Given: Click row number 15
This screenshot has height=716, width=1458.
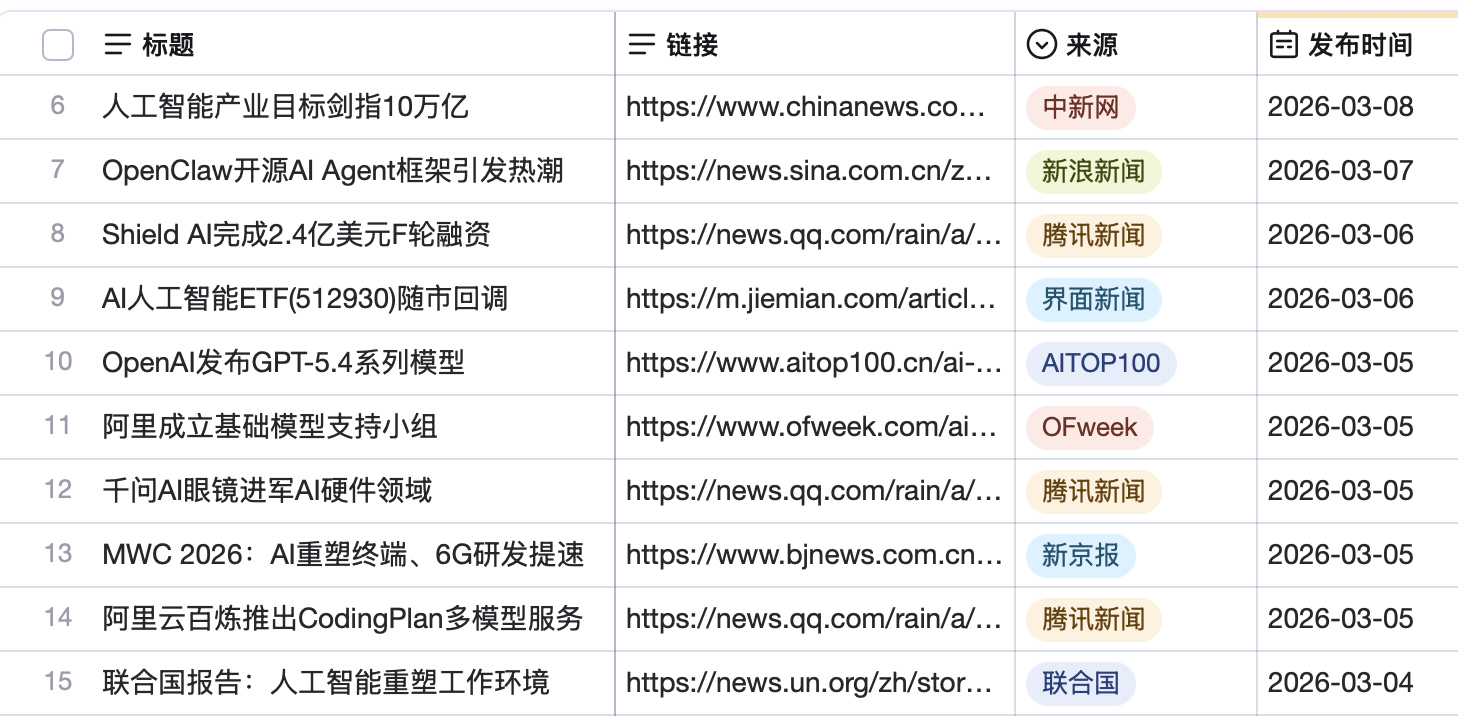Looking at the screenshot, I should (x=58, y=681).
